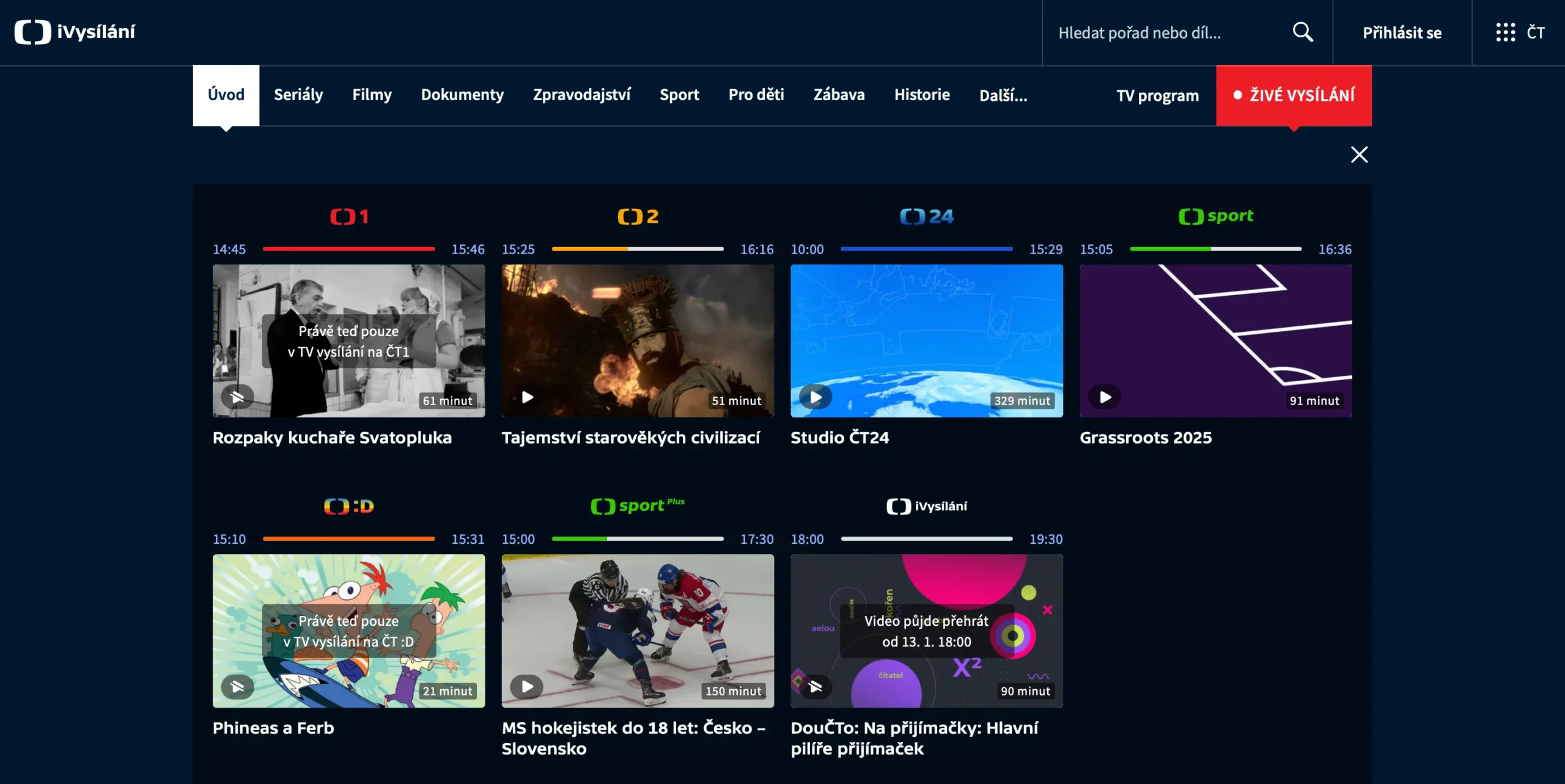
Task: Click the Přihlásit se button
Action: [x=1402, y=33]
